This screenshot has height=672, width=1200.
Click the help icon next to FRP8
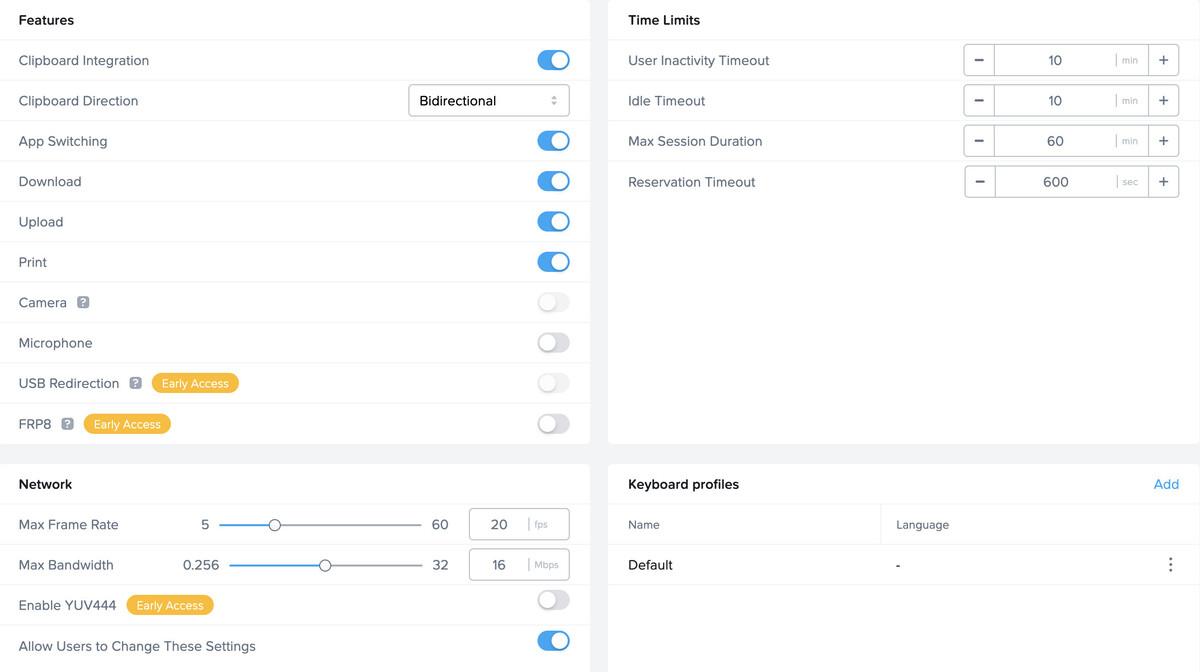(67, 424)
